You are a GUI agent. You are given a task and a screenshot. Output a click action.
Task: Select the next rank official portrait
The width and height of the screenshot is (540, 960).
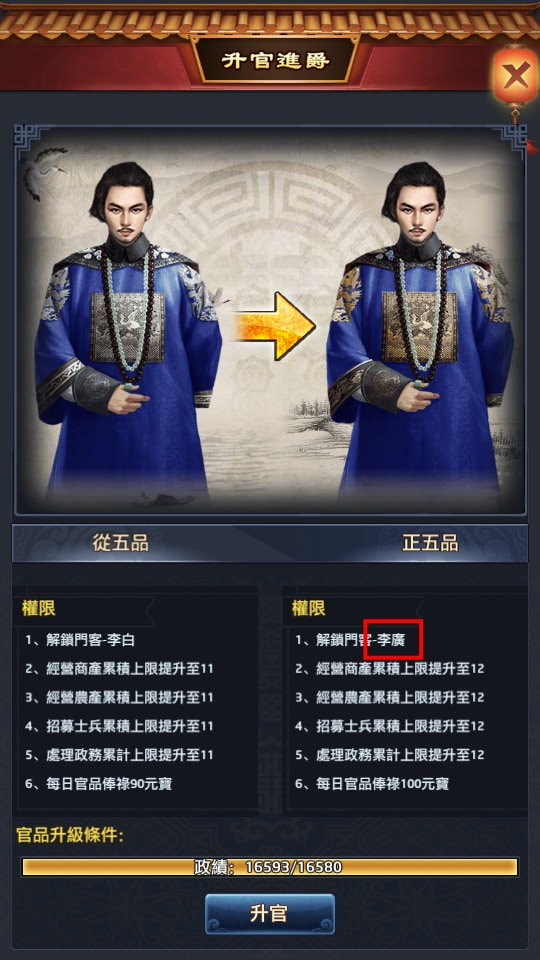(x=419, y=328)
